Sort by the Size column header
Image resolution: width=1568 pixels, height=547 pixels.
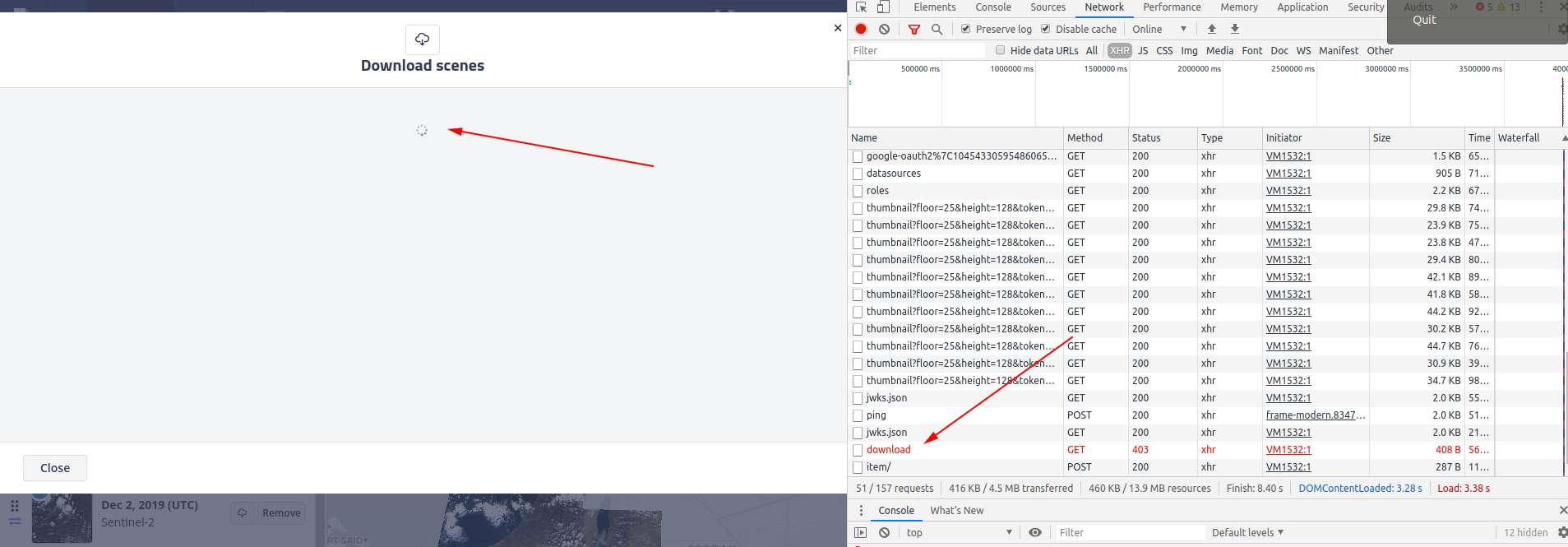click(1417, 137)
